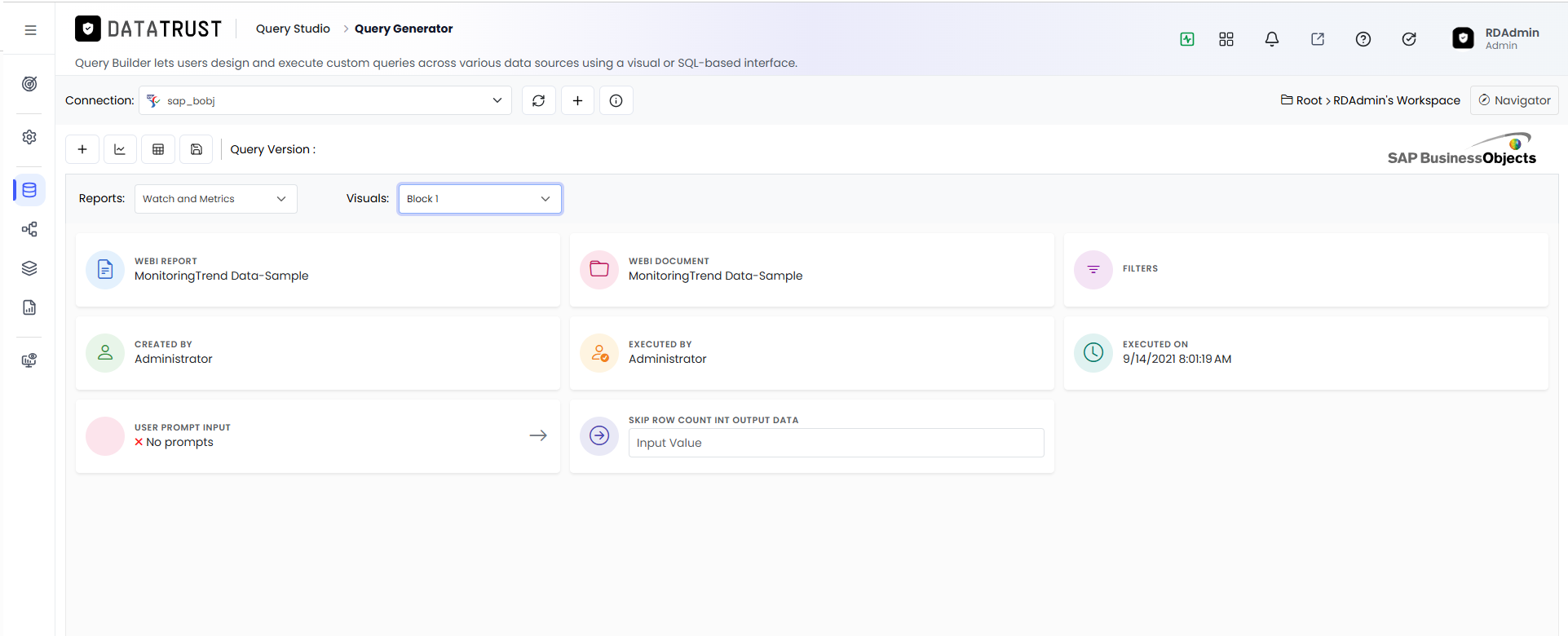The height and width of the screenshot is (636, 1568).
Task: Click the 'No prompts' text
Action: [x=179, y=442]
